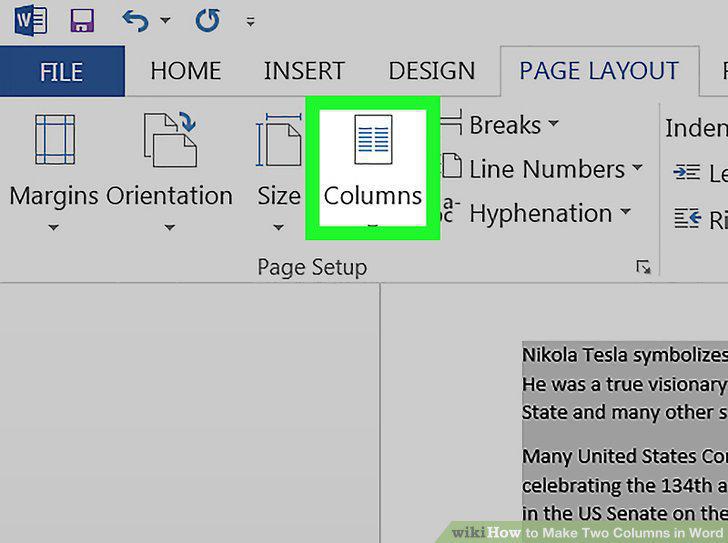Open the Columns menu icon

point(373,140)
